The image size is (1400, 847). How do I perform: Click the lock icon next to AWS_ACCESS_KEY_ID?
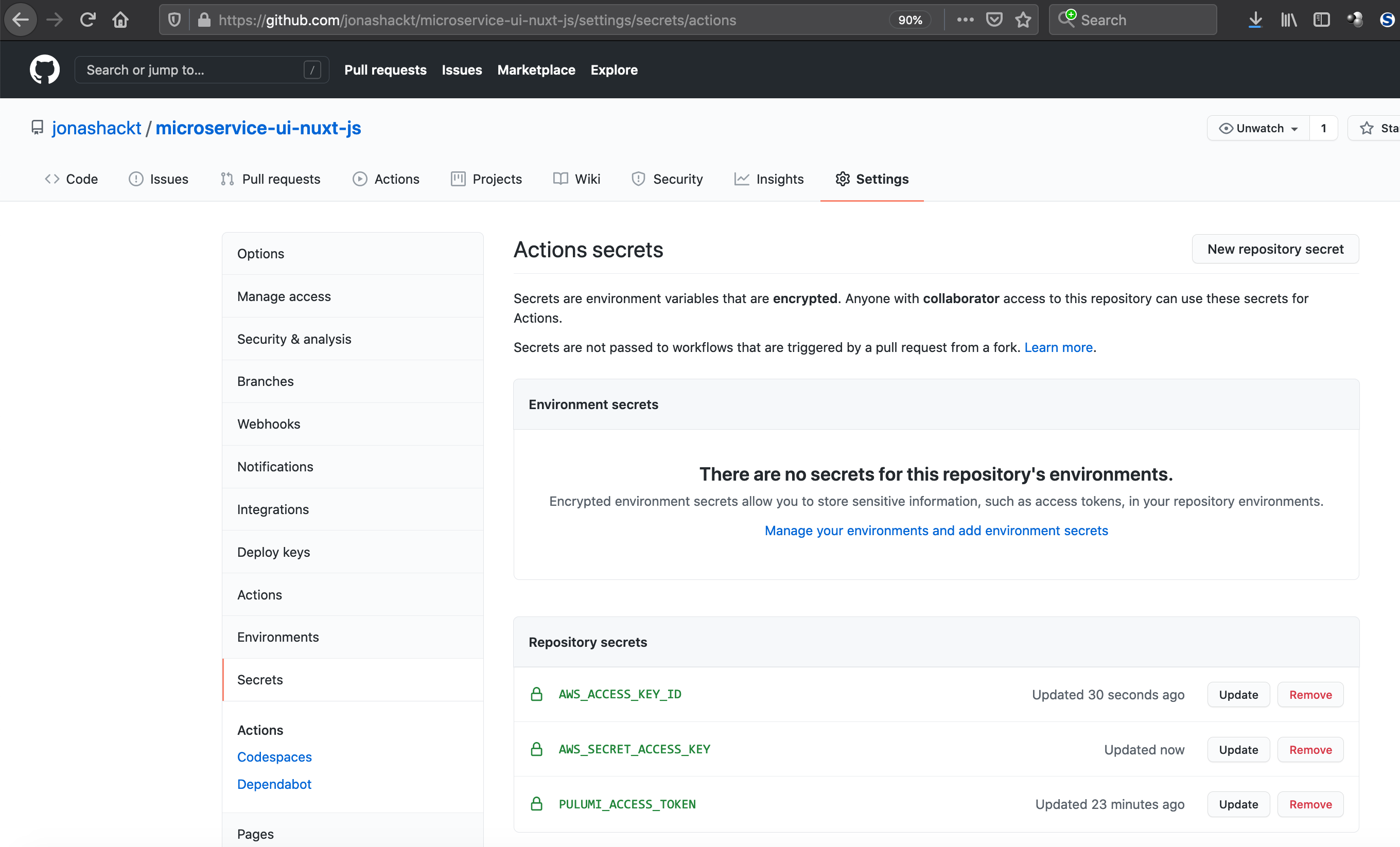(536, 693)
